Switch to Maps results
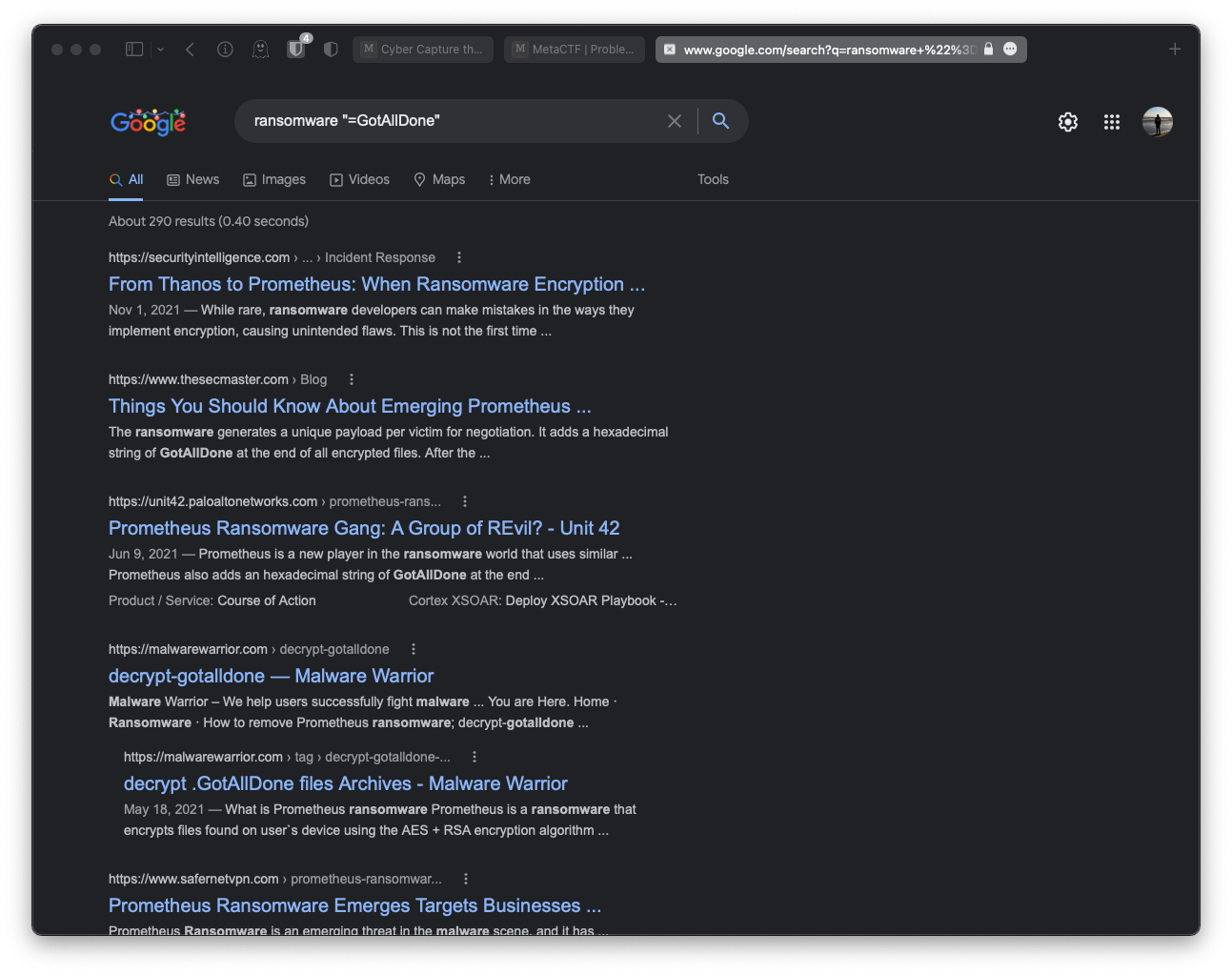The image size is (1232, 975). (439, 179)
